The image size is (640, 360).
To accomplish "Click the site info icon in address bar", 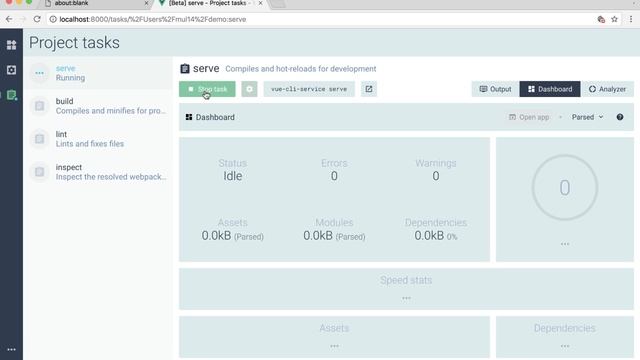I will [53, 19].
